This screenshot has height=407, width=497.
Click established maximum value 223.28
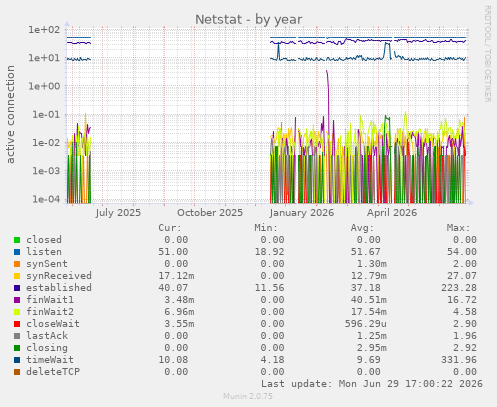tap(459, 288)
